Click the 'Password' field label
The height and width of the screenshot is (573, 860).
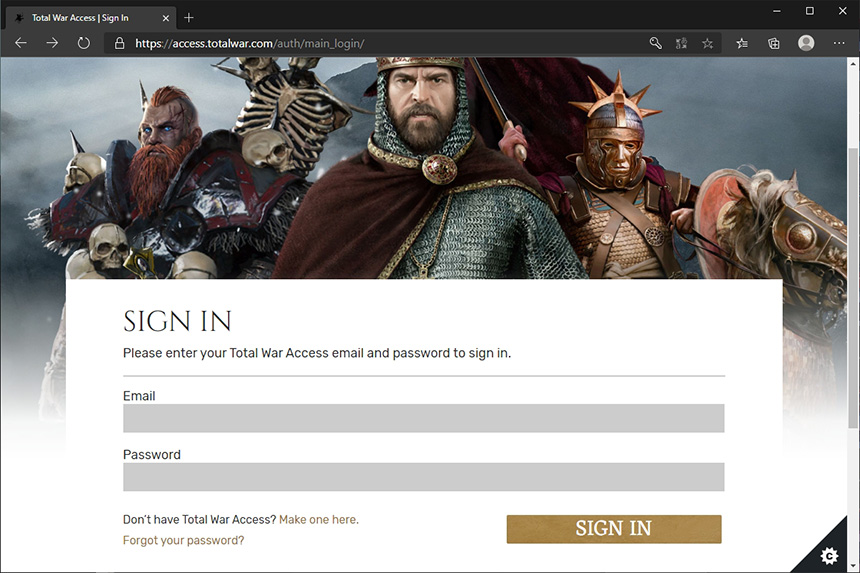point(151,455)
